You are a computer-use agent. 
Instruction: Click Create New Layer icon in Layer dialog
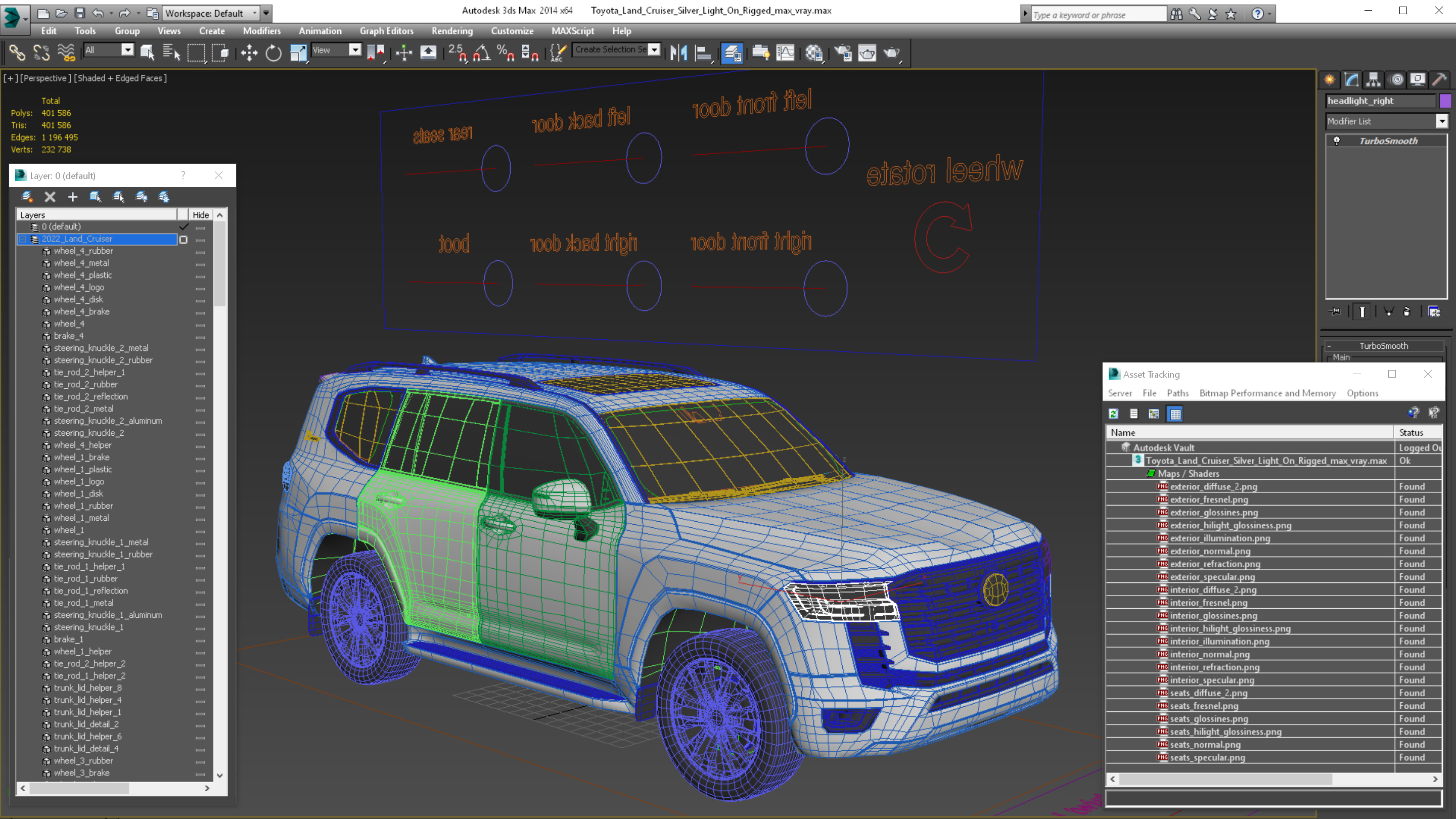pyautogui.click(x=27, y=197)
